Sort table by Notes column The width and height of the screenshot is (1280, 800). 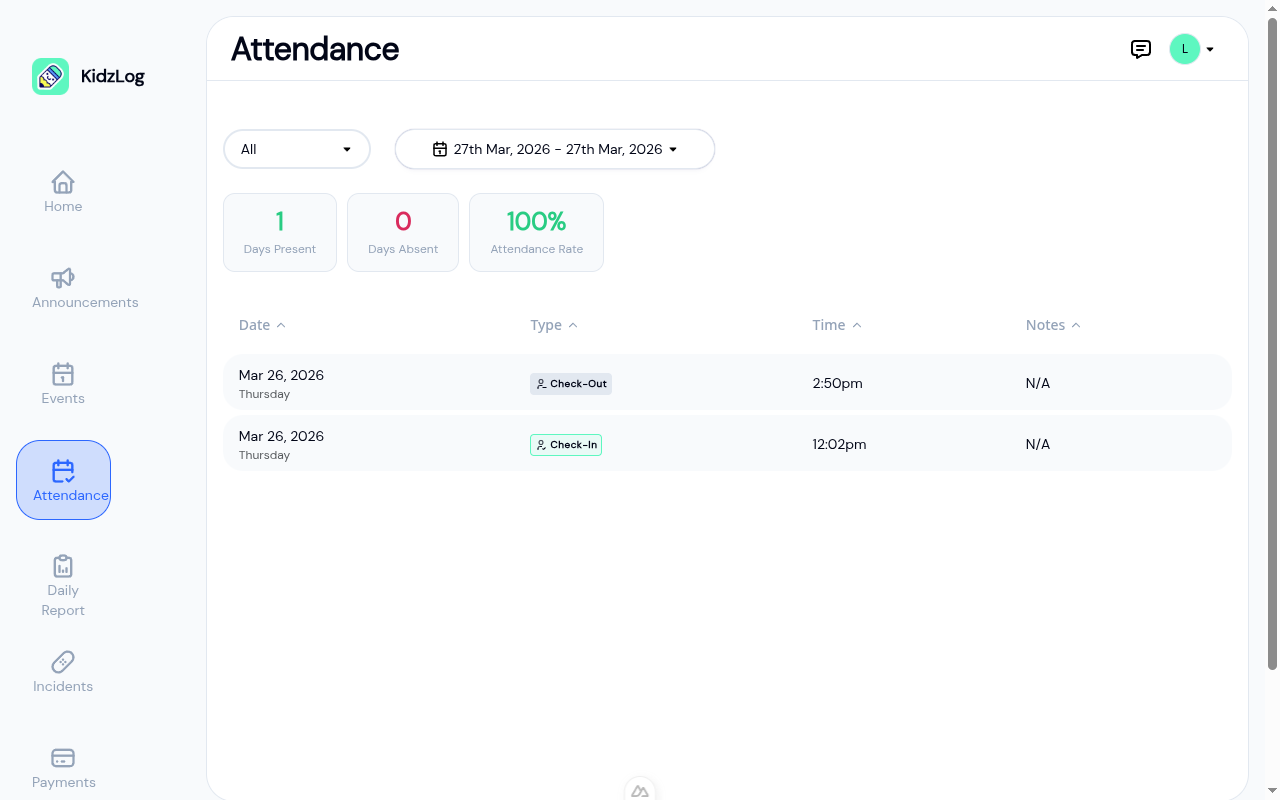tap(1053, 325)
